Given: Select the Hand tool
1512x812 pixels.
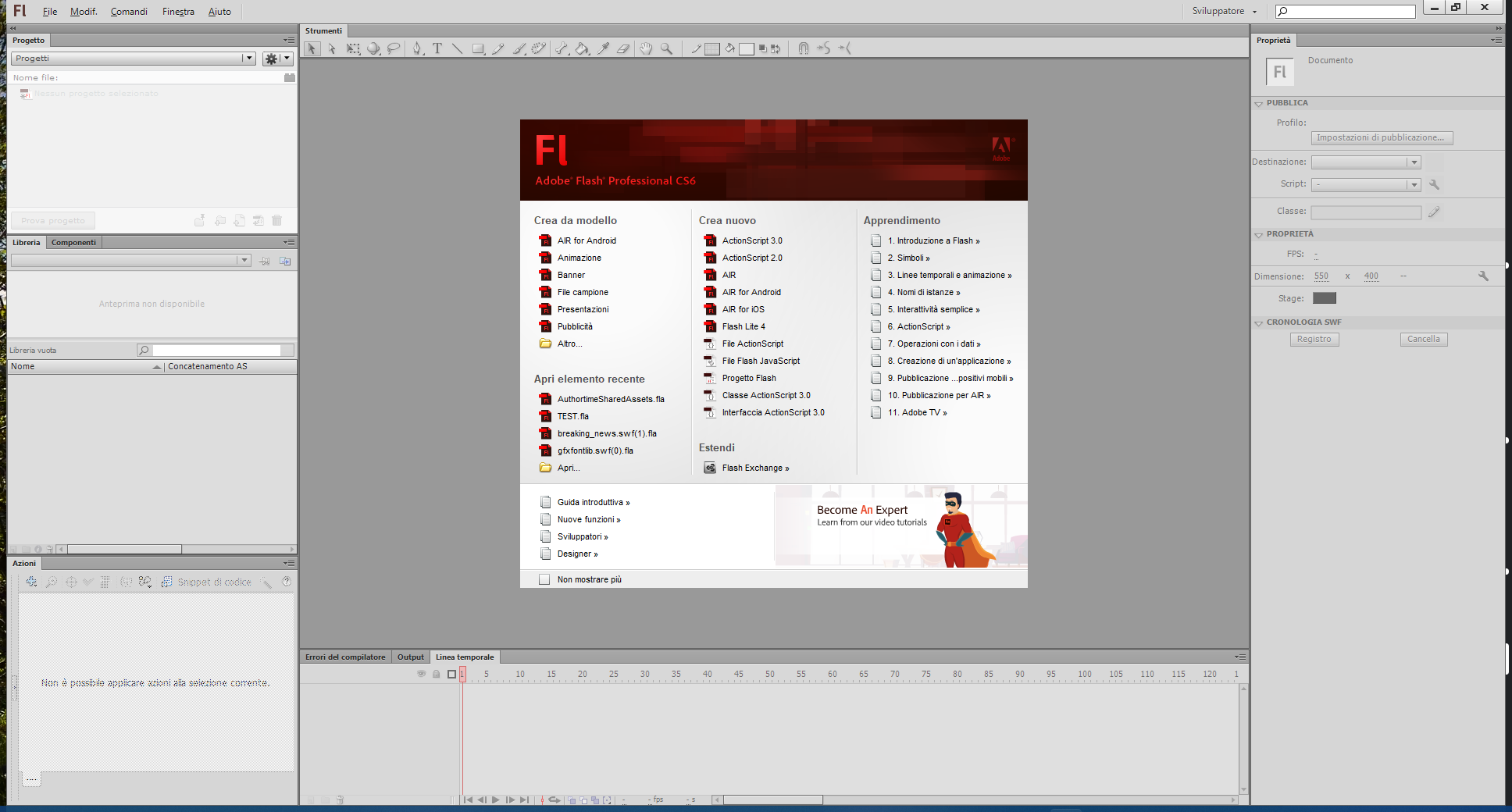Looking at the screenshot, I should tap(646, 48).
